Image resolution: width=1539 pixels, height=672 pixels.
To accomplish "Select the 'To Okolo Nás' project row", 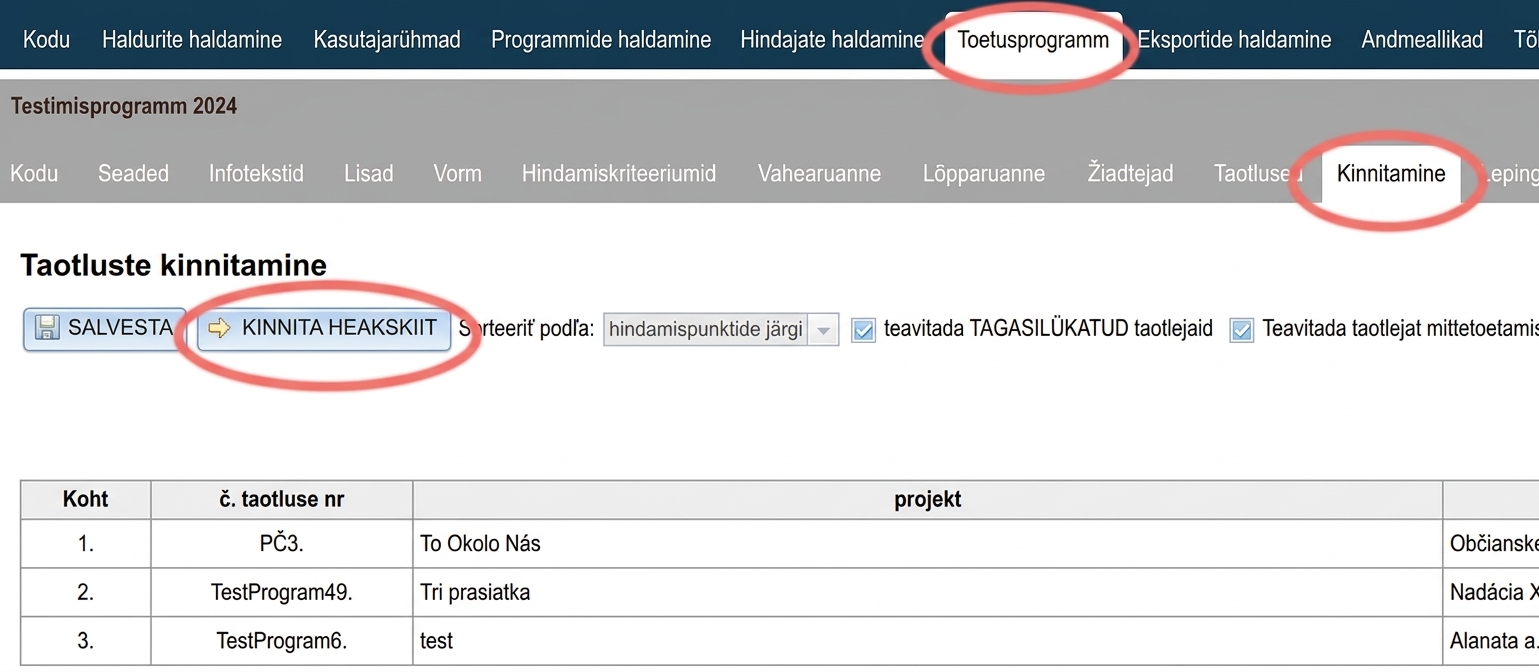I will [779, 544].
